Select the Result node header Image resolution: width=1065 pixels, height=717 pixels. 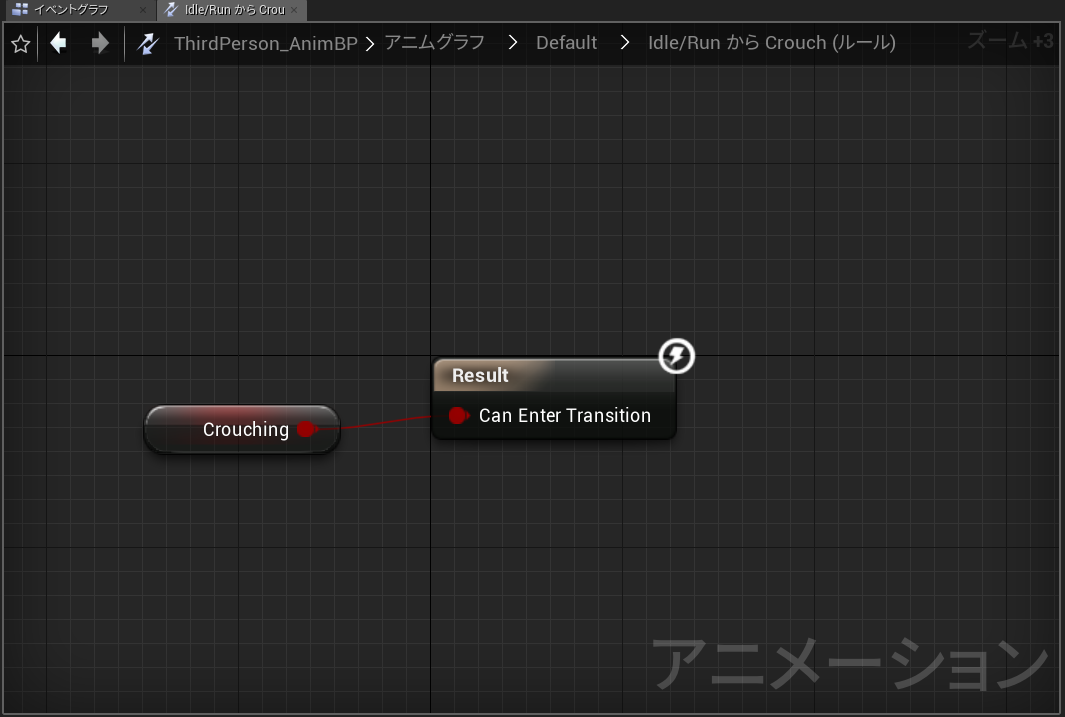(x=554, y=375)
